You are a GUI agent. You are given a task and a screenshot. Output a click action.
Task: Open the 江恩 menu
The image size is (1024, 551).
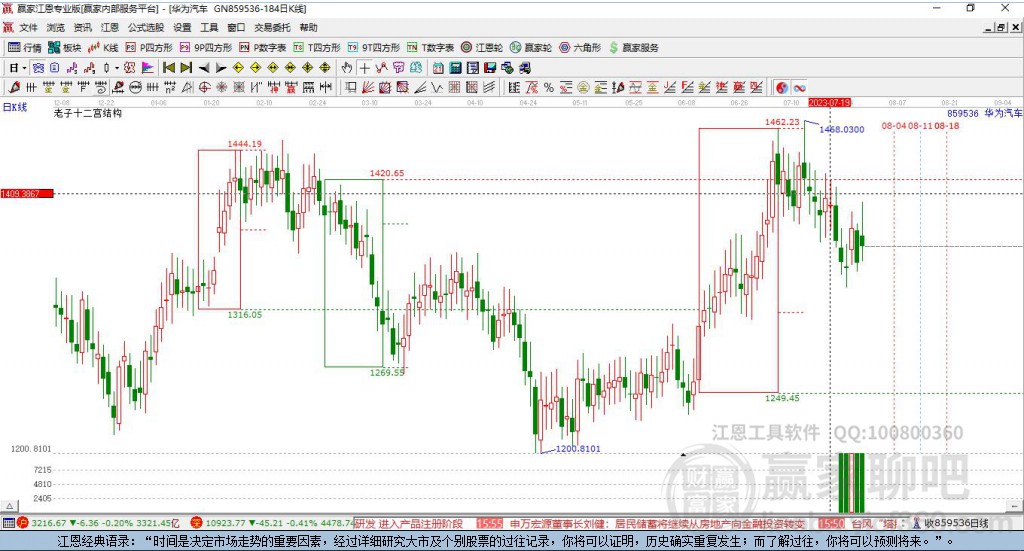click(x=110, y=27)
